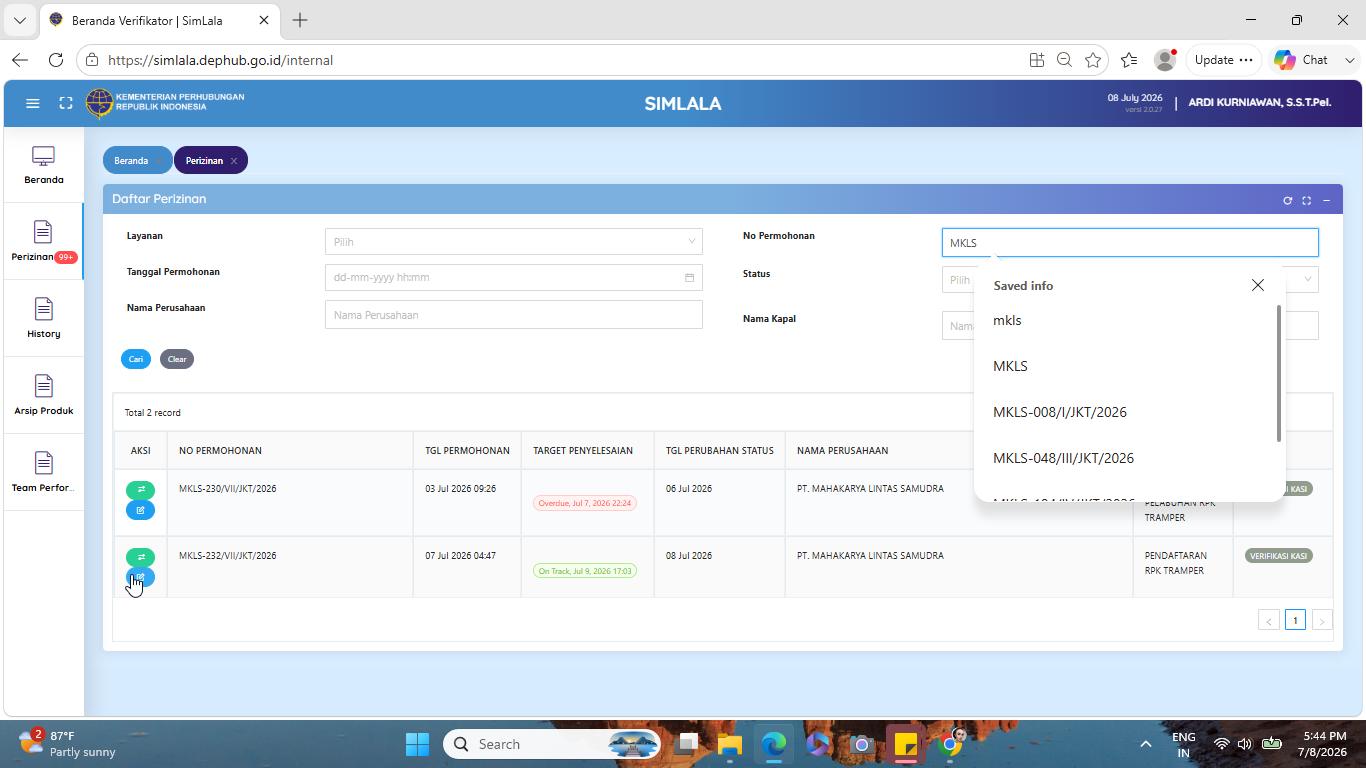Expand the Layanan dropdown

click(513, 241)
